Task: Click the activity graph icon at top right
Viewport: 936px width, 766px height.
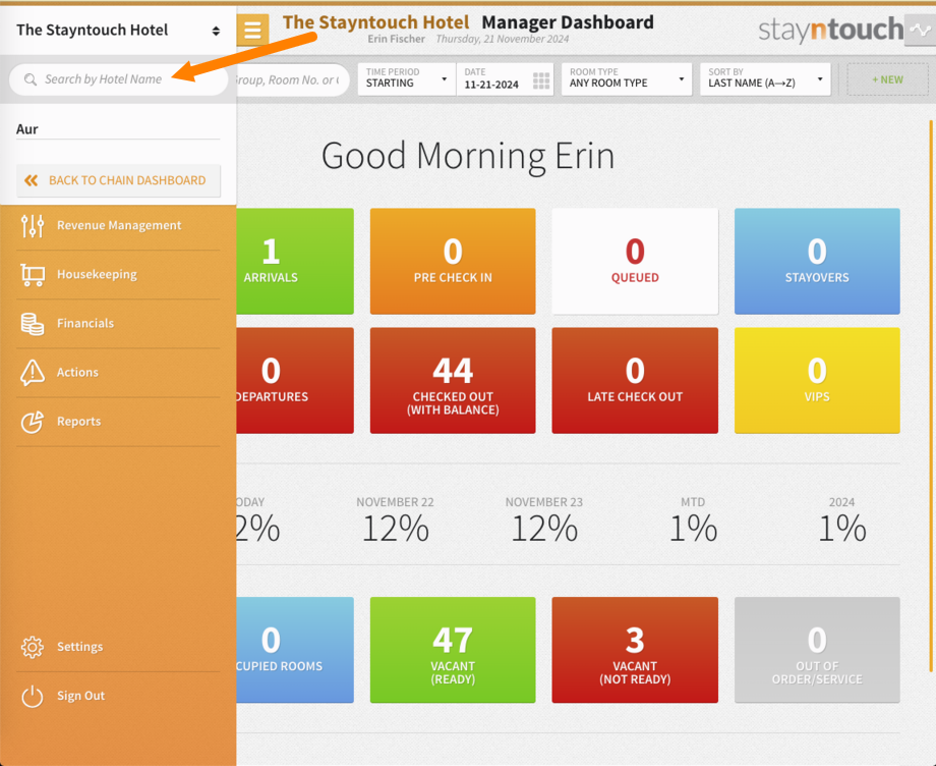Action: [x=920, y=30]
